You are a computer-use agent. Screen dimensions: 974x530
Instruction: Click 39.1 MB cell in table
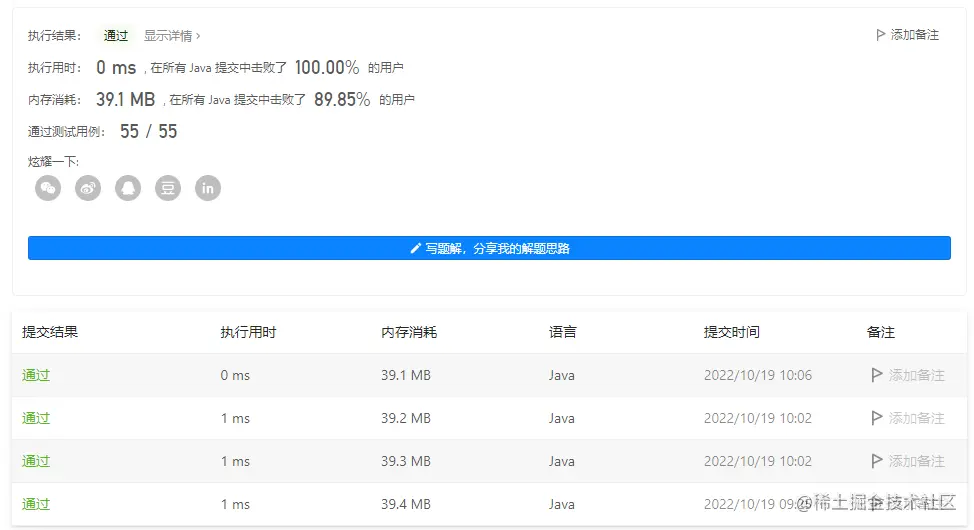[406, 375]
